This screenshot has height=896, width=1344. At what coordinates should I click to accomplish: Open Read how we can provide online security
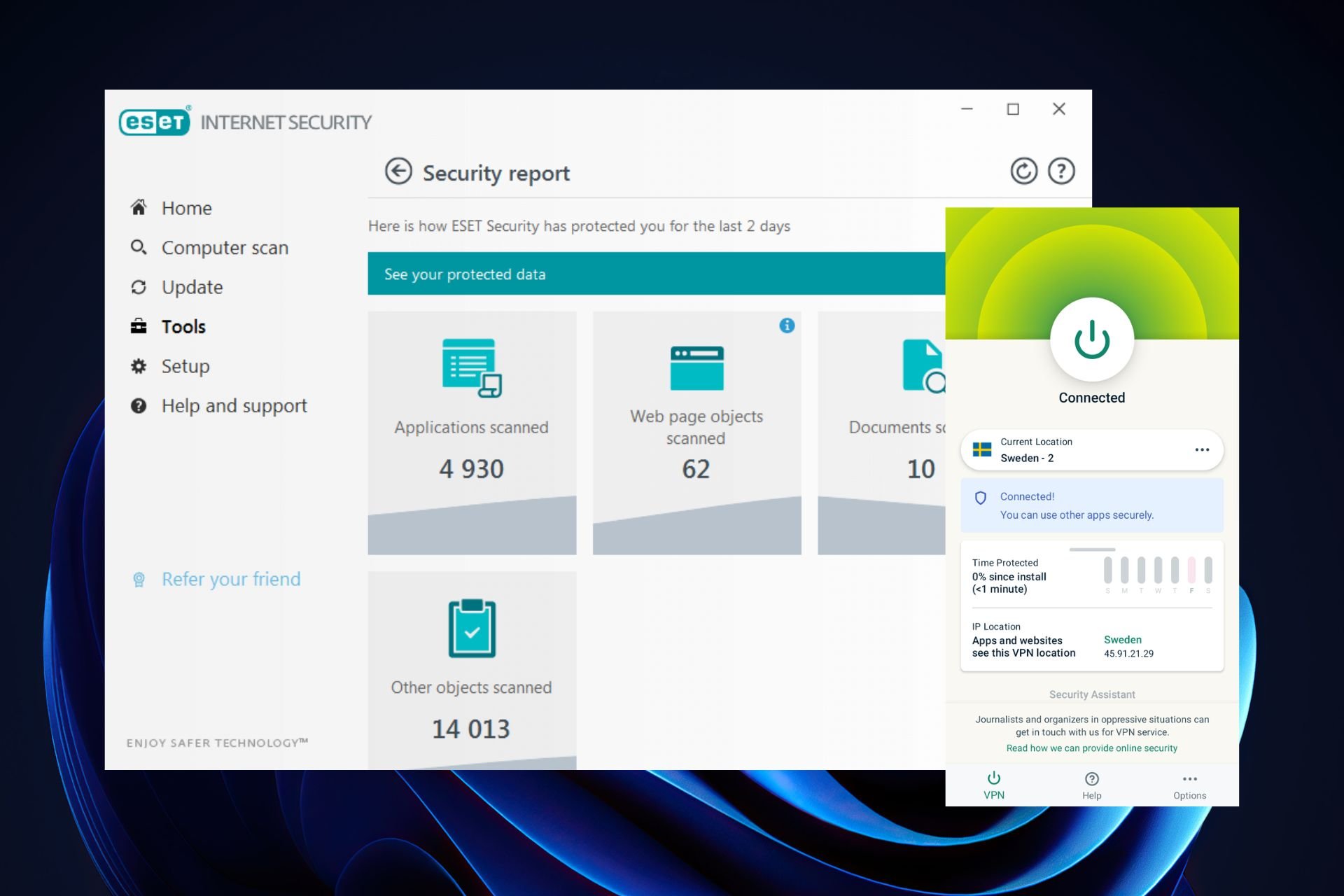pos(1091,748)
